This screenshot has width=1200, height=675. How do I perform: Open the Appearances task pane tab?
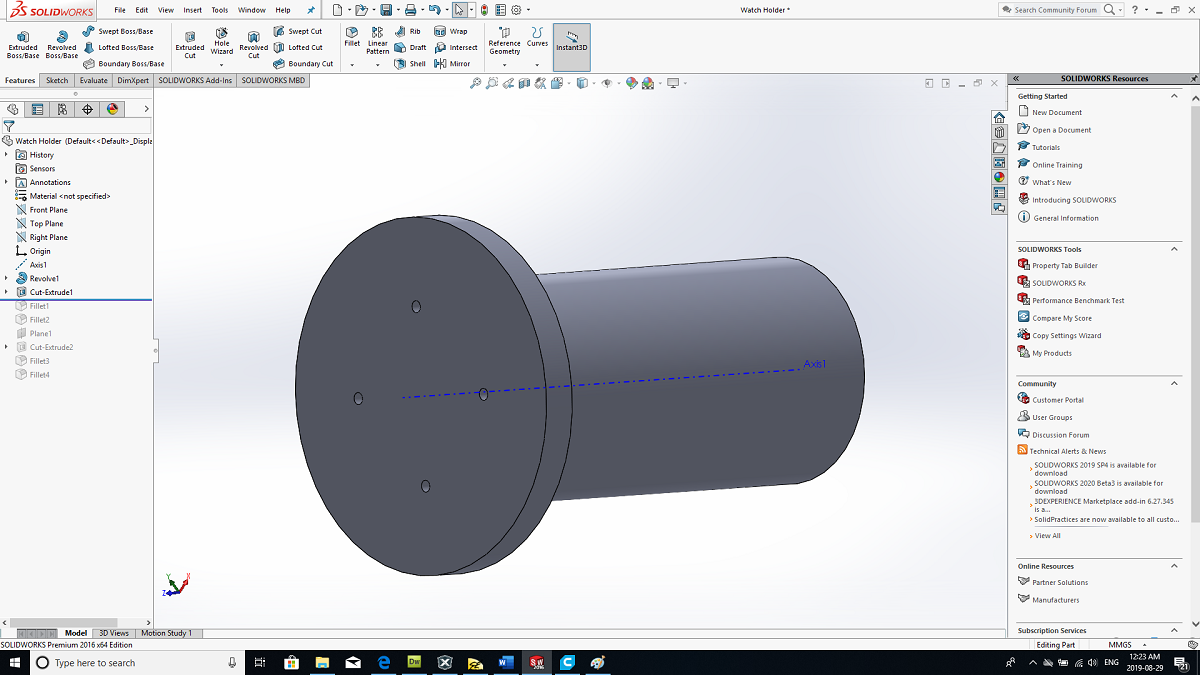click(x=999, y=177)
